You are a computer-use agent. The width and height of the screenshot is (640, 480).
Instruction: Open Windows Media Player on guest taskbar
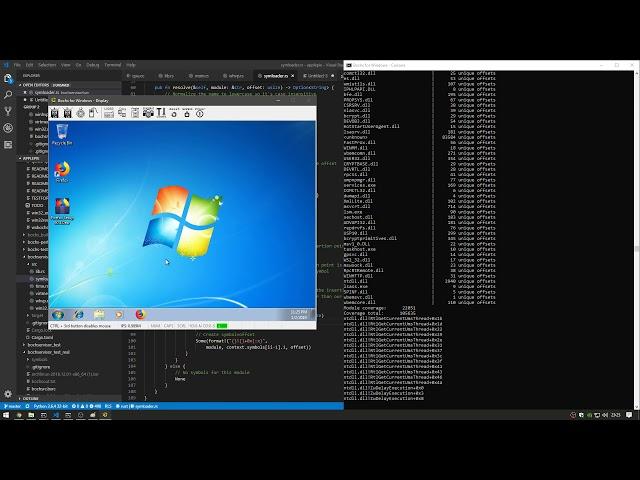coord(119,315)
